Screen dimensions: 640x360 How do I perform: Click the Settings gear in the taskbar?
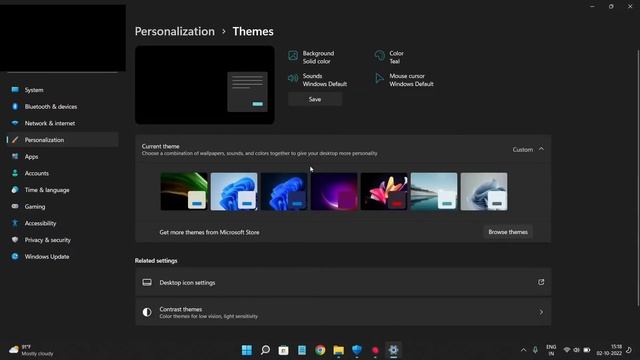click(393, 350)
